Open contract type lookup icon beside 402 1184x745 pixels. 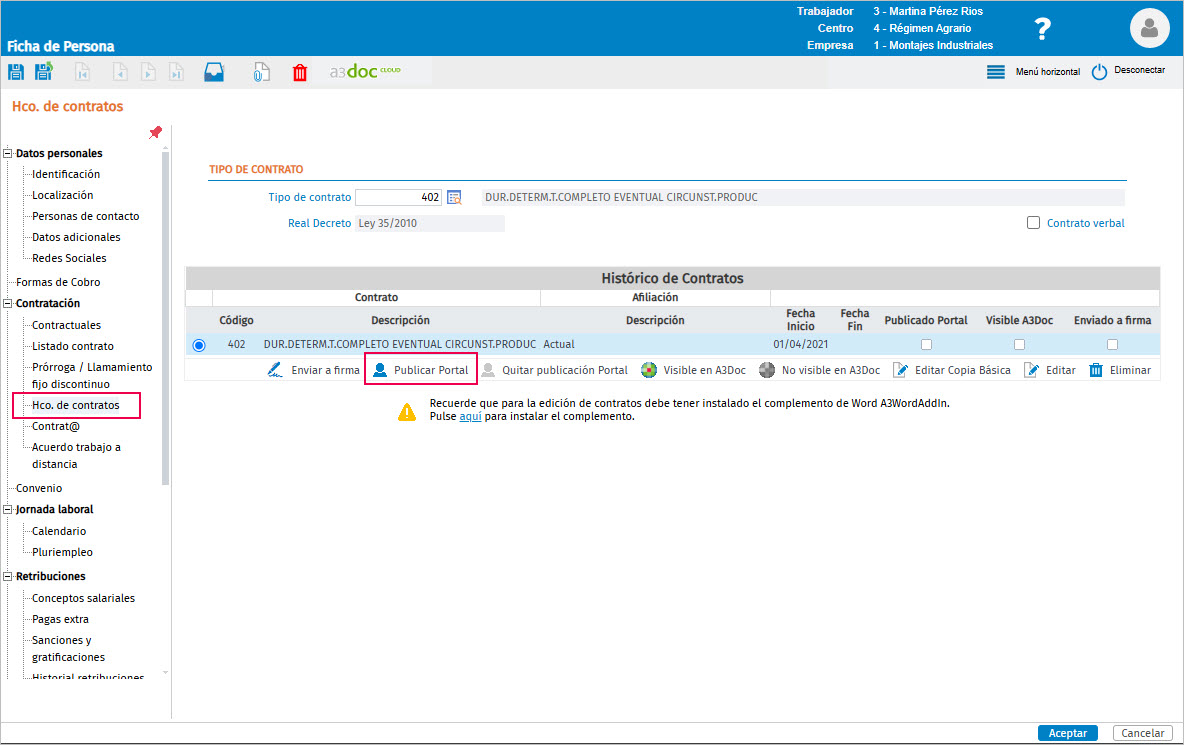click(x=454, y=197)
